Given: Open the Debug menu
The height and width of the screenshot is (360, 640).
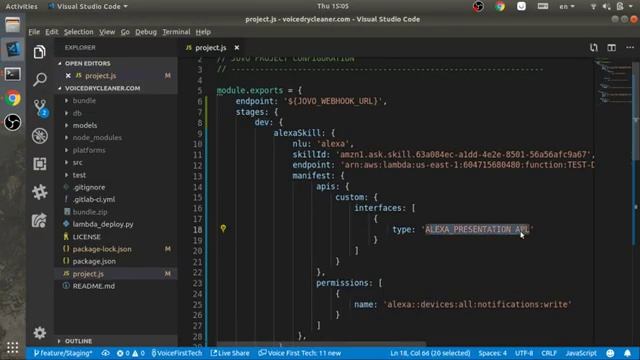Looking at the screenshot, I should pyautogui.click(x=146, y=32).
